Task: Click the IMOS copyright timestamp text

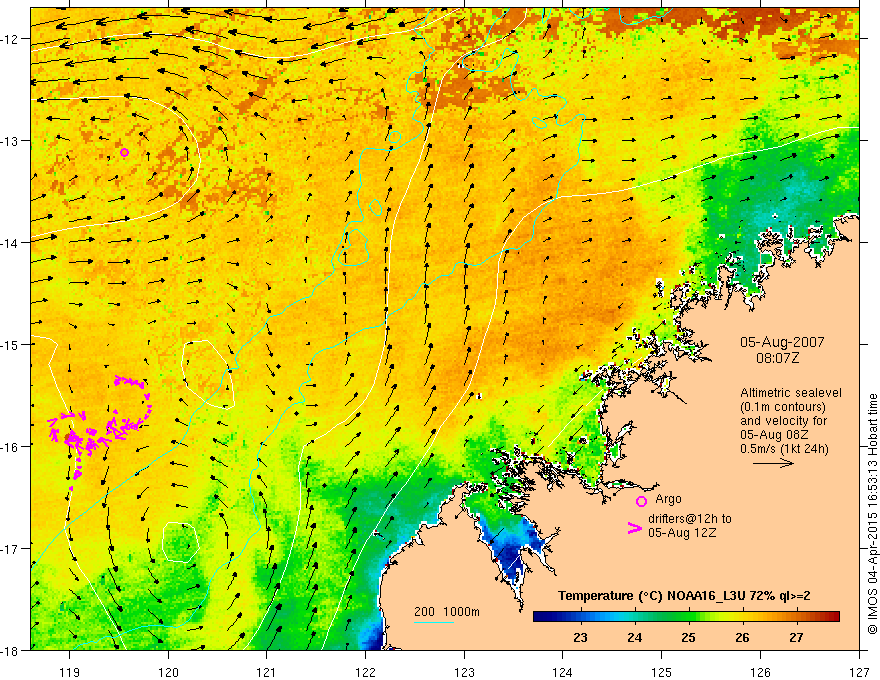Action: coord(872,515)
